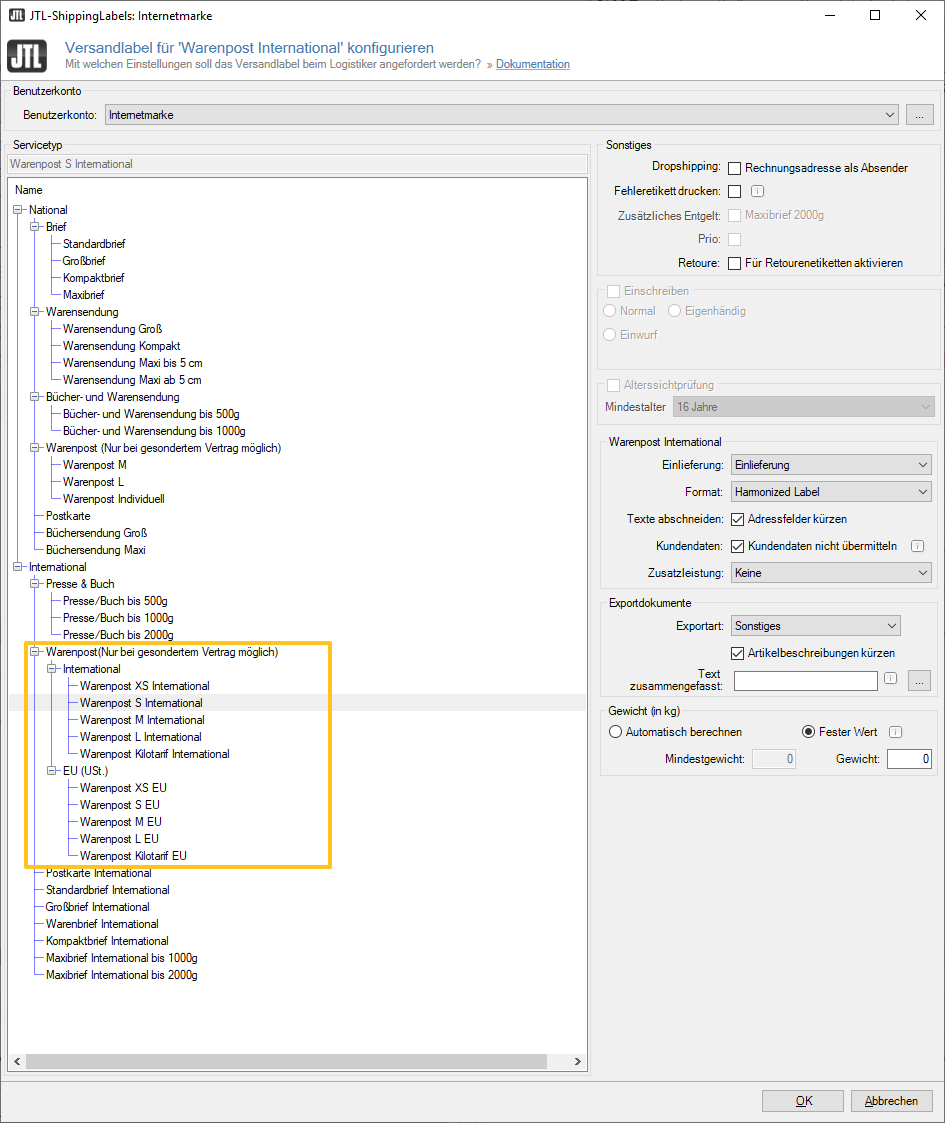
Task: Toggle Für Retourenetiketten aktivieren checkbox
Action: [735, 263]
